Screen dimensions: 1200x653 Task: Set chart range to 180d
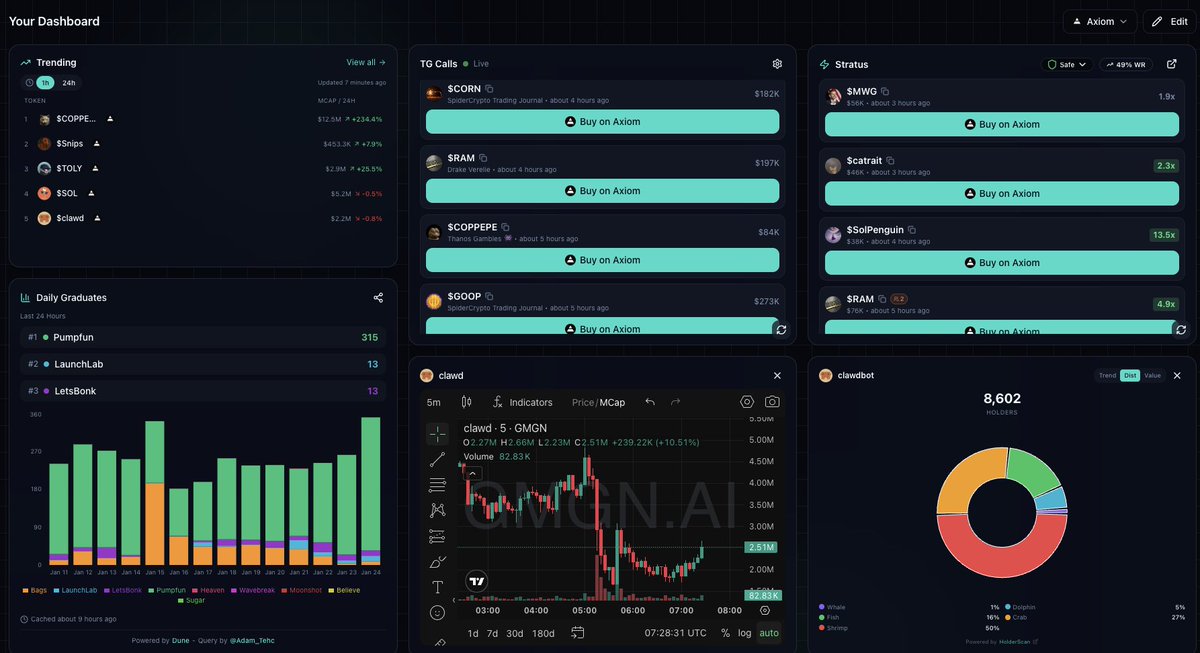544,633
